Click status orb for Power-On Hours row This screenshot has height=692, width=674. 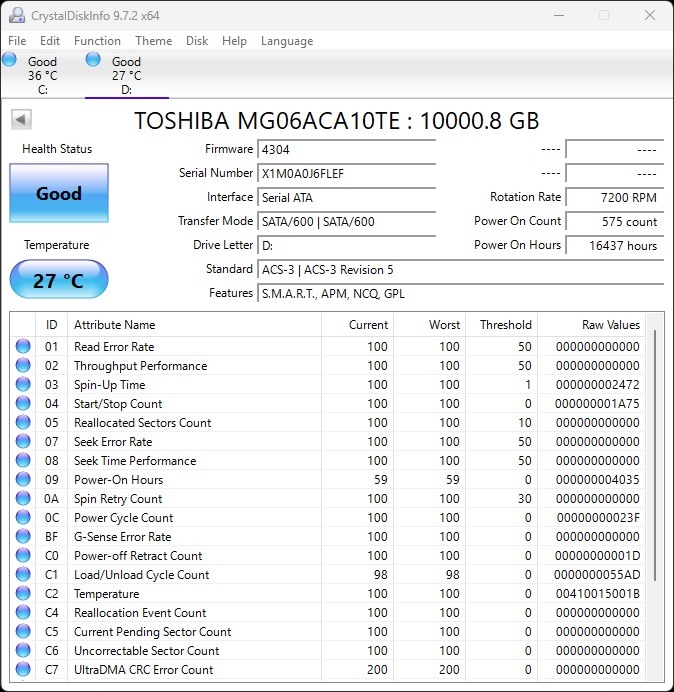tap(23, 479)
